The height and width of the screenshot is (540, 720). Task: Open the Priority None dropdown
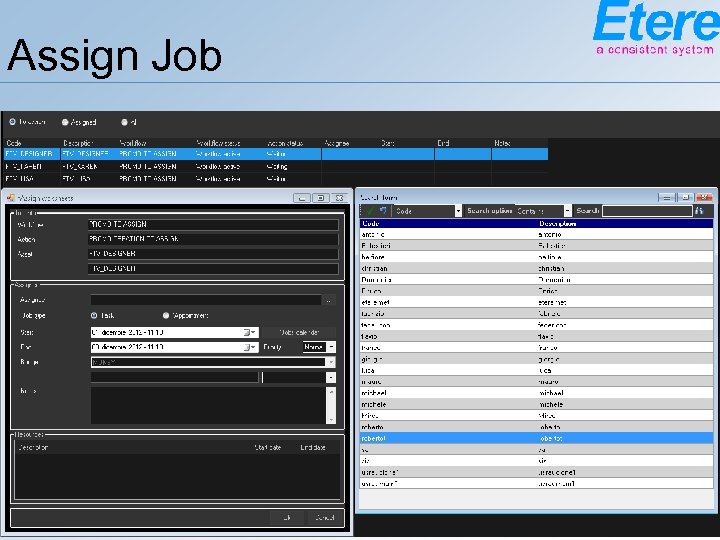tap(331, 347)
